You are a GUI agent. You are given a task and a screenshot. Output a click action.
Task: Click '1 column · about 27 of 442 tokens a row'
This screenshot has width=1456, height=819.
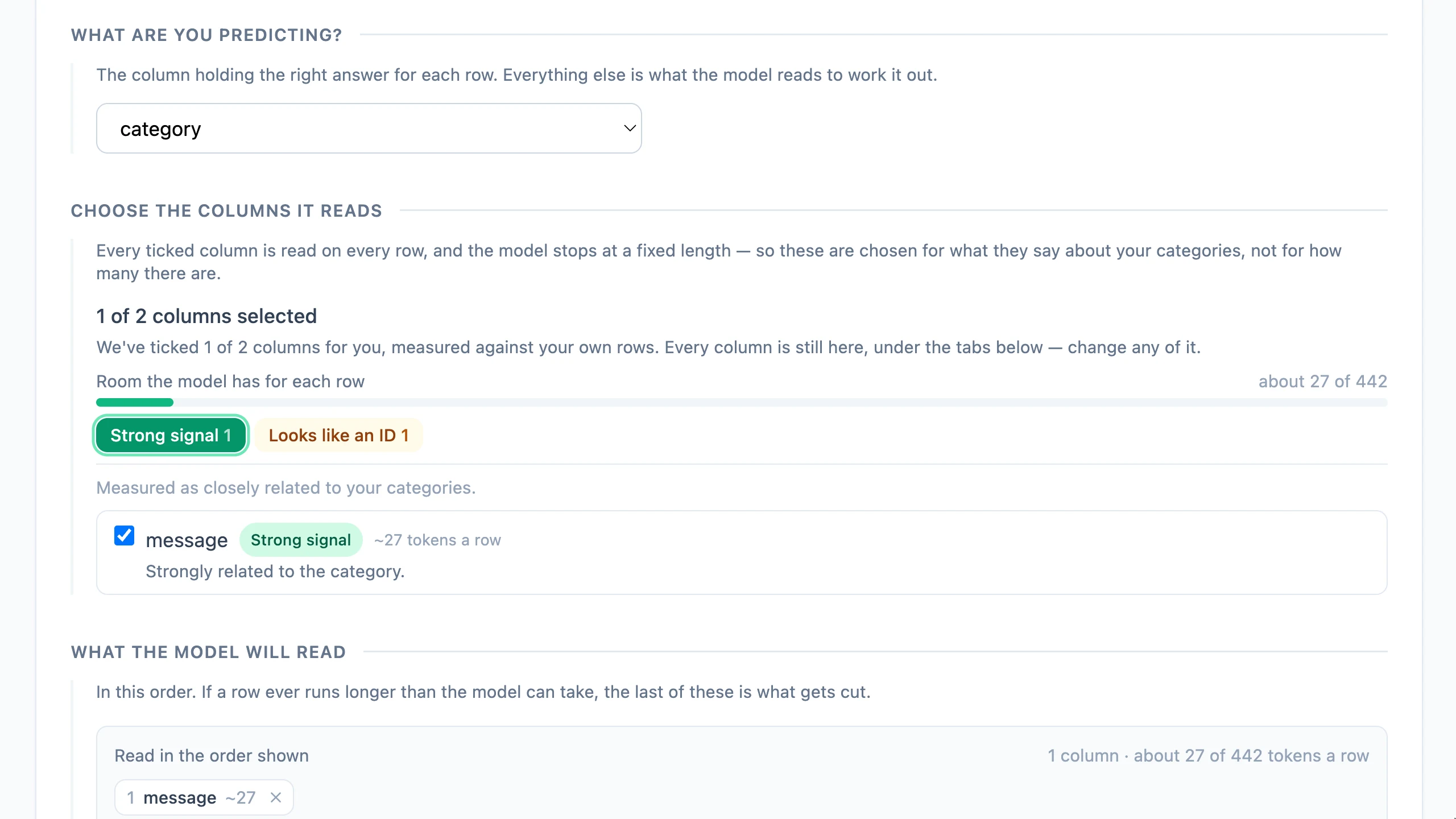click(1209, 755)
